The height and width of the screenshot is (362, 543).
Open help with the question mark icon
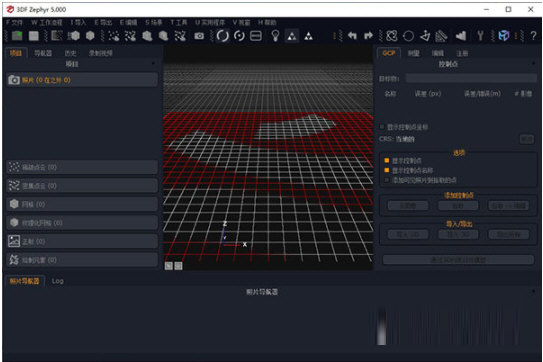click(534, 36)
